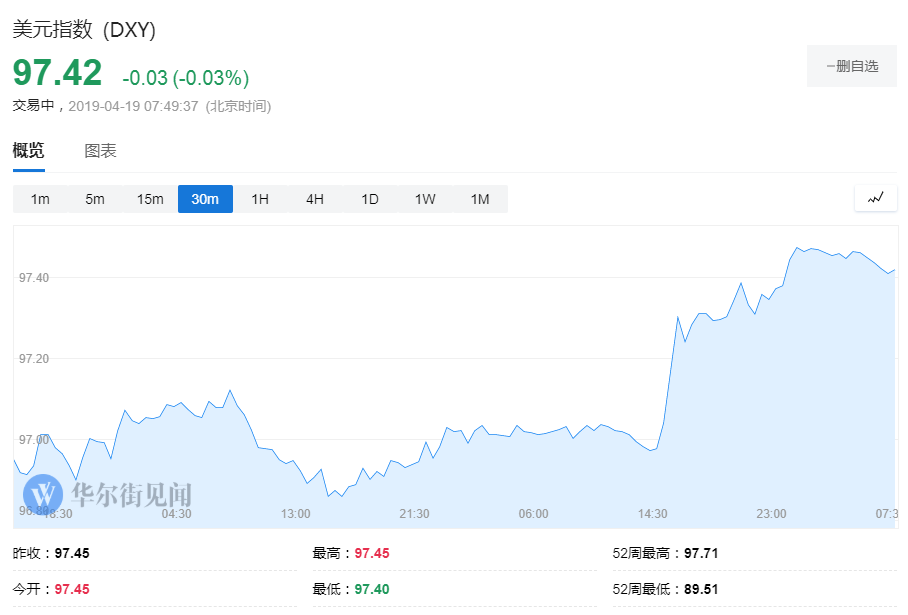The height and width of the screenshot is (615, 908).
Task: Remove from watchlist with 删自选 button
Action: [852, 66]
